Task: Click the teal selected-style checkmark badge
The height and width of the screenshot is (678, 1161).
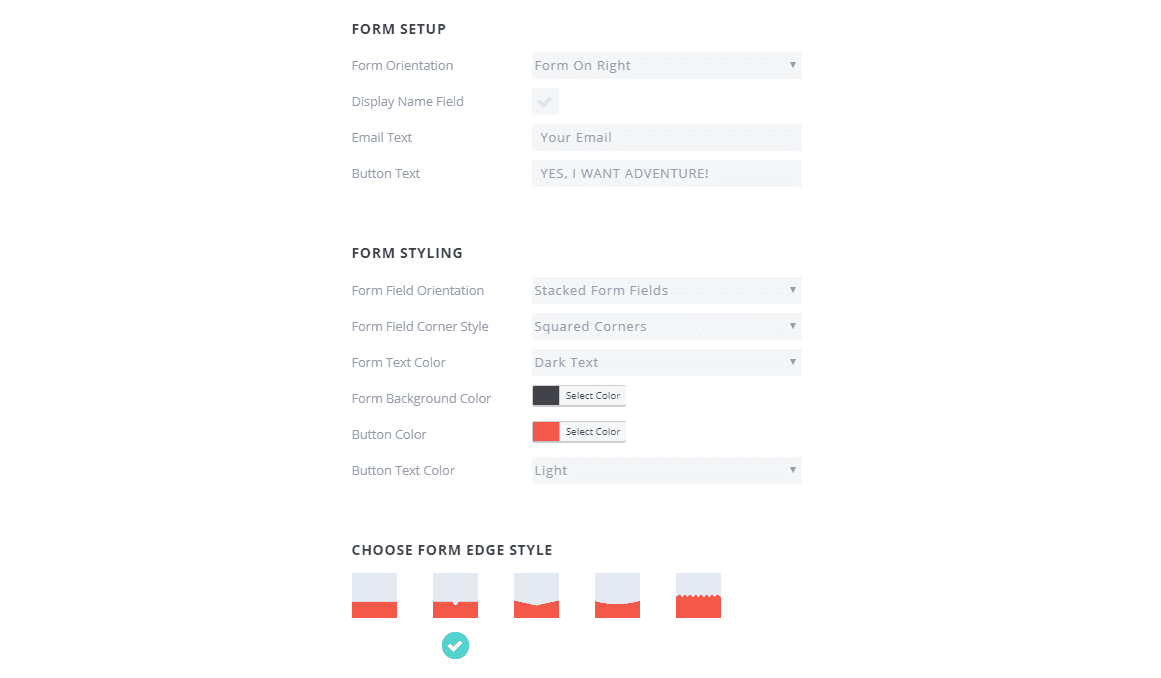Action: 455,646
